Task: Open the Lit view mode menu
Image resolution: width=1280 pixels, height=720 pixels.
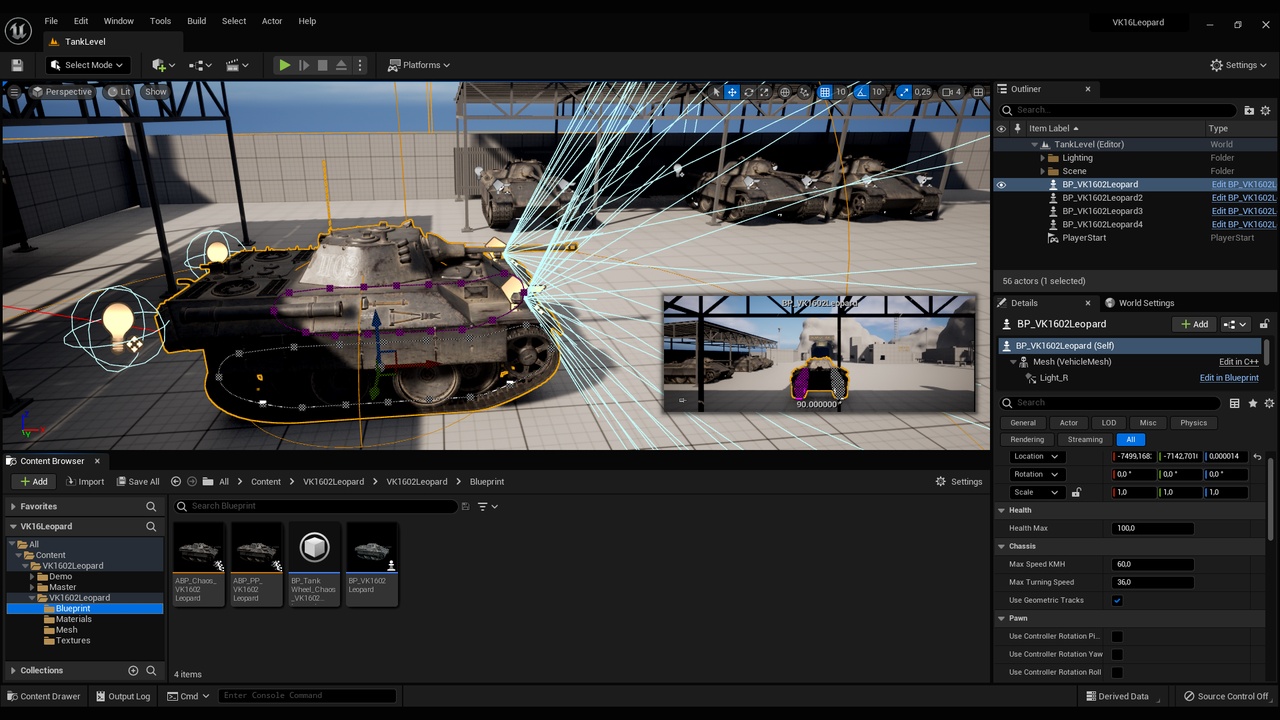Action: (119, 92)
